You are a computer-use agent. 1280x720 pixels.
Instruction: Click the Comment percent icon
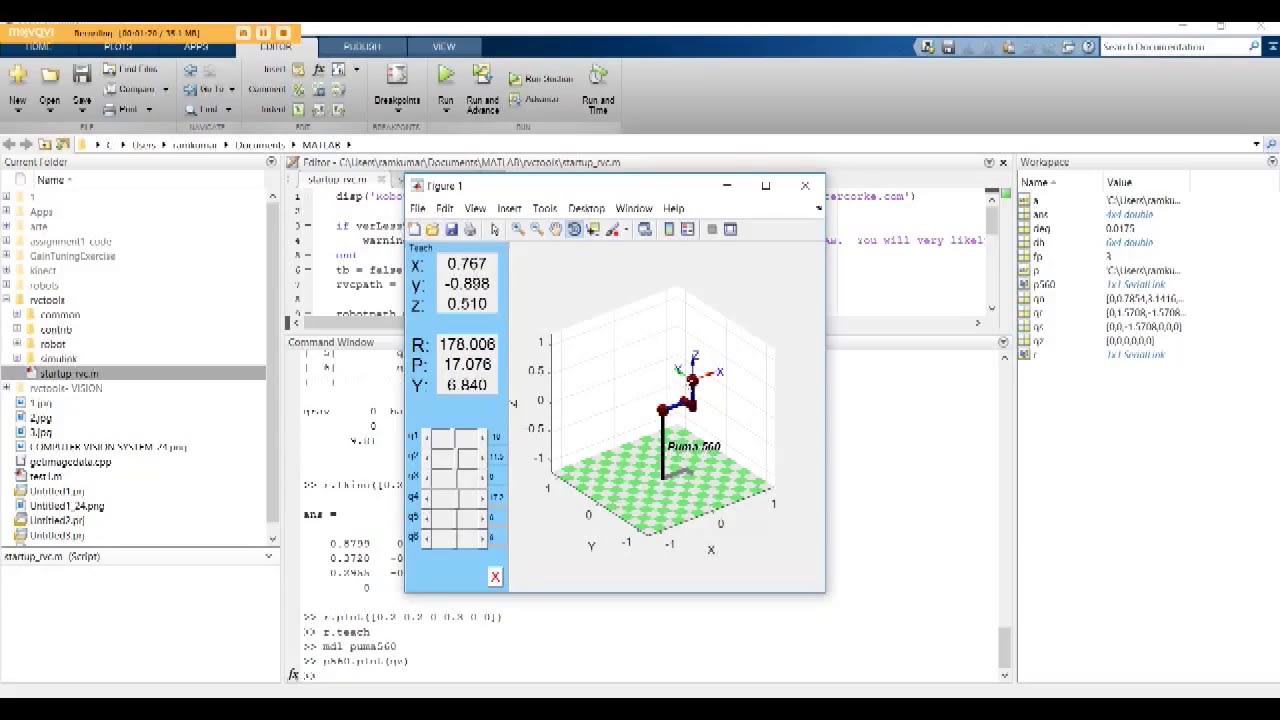pyautogui.click(x=299, y=89)
